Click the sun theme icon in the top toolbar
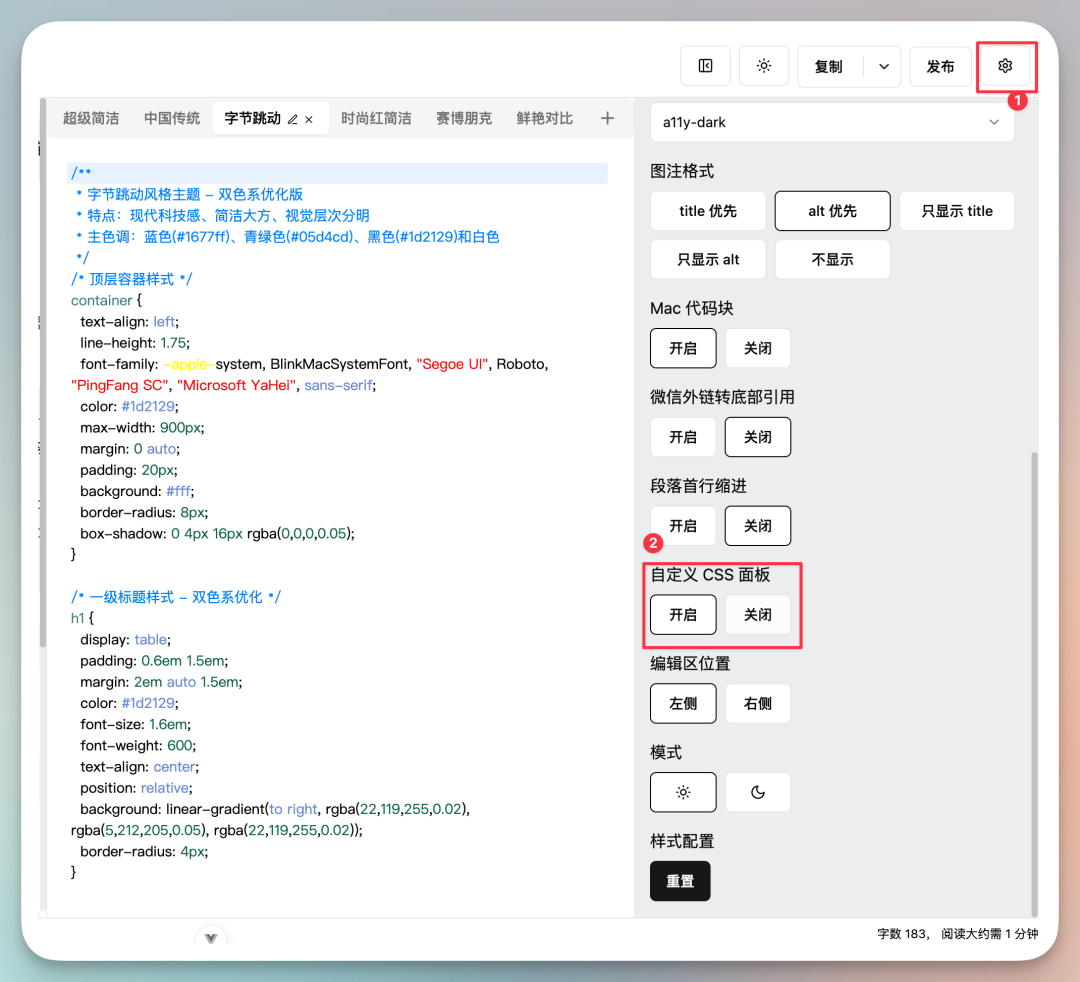1080x982 pixels. (764, 66)
